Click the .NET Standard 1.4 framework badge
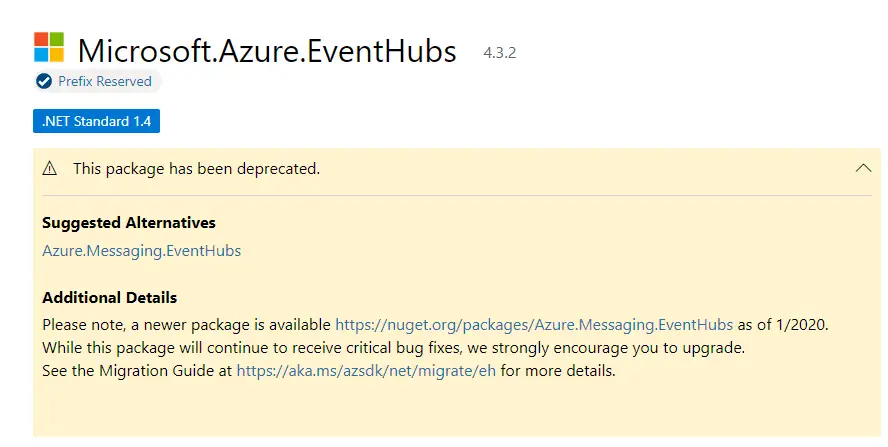This screenshot has height=447, width=888. click(96, 121)
